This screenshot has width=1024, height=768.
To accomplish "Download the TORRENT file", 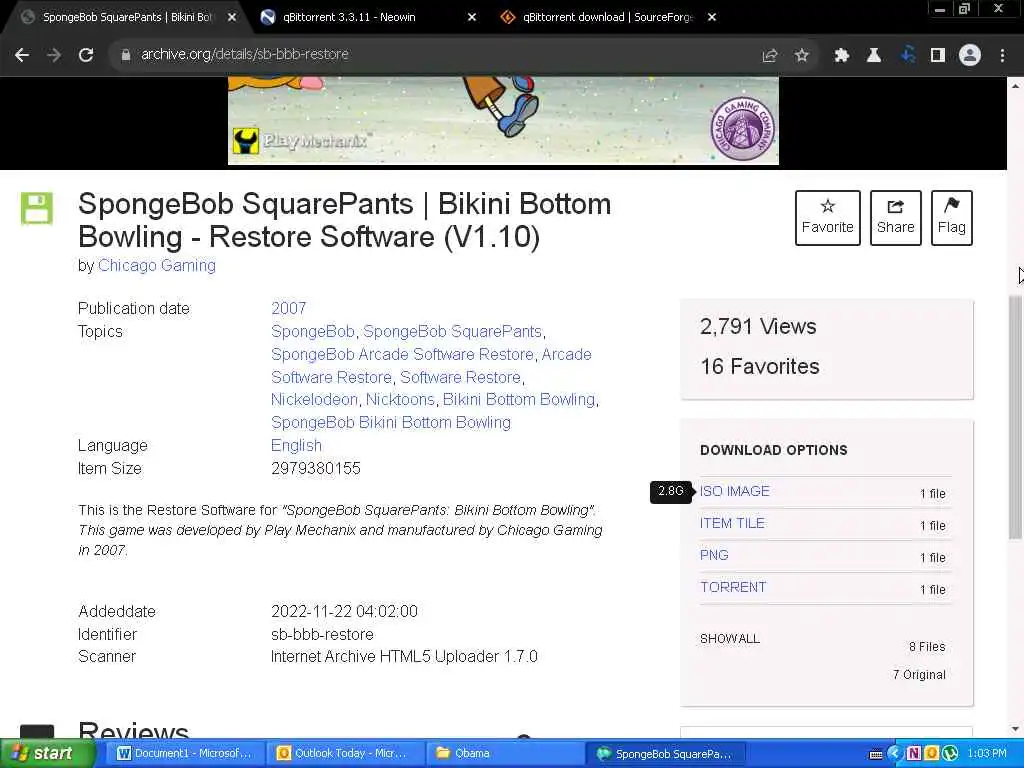I will [x=733, y=587].
